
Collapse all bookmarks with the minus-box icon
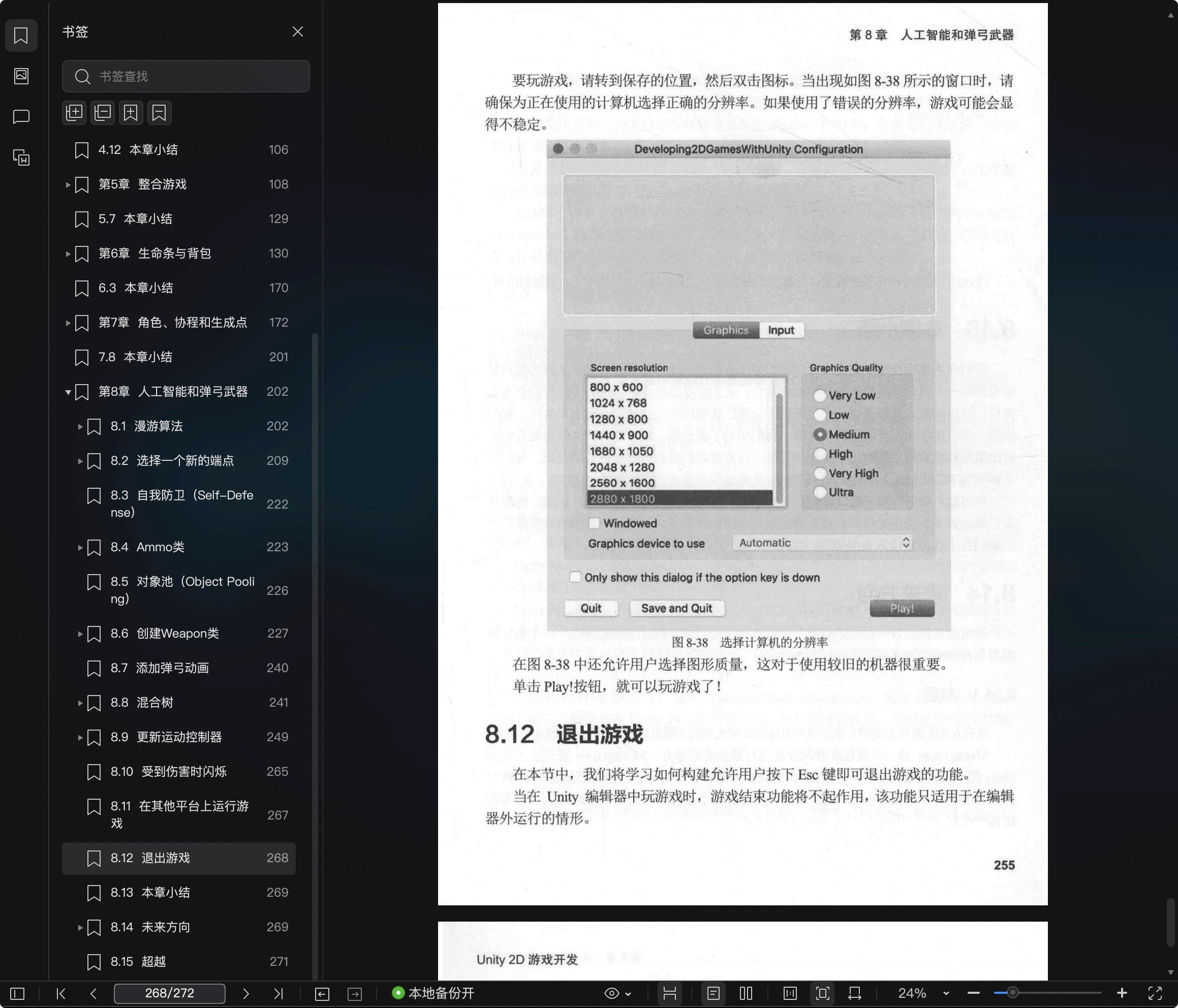(103, 113)
